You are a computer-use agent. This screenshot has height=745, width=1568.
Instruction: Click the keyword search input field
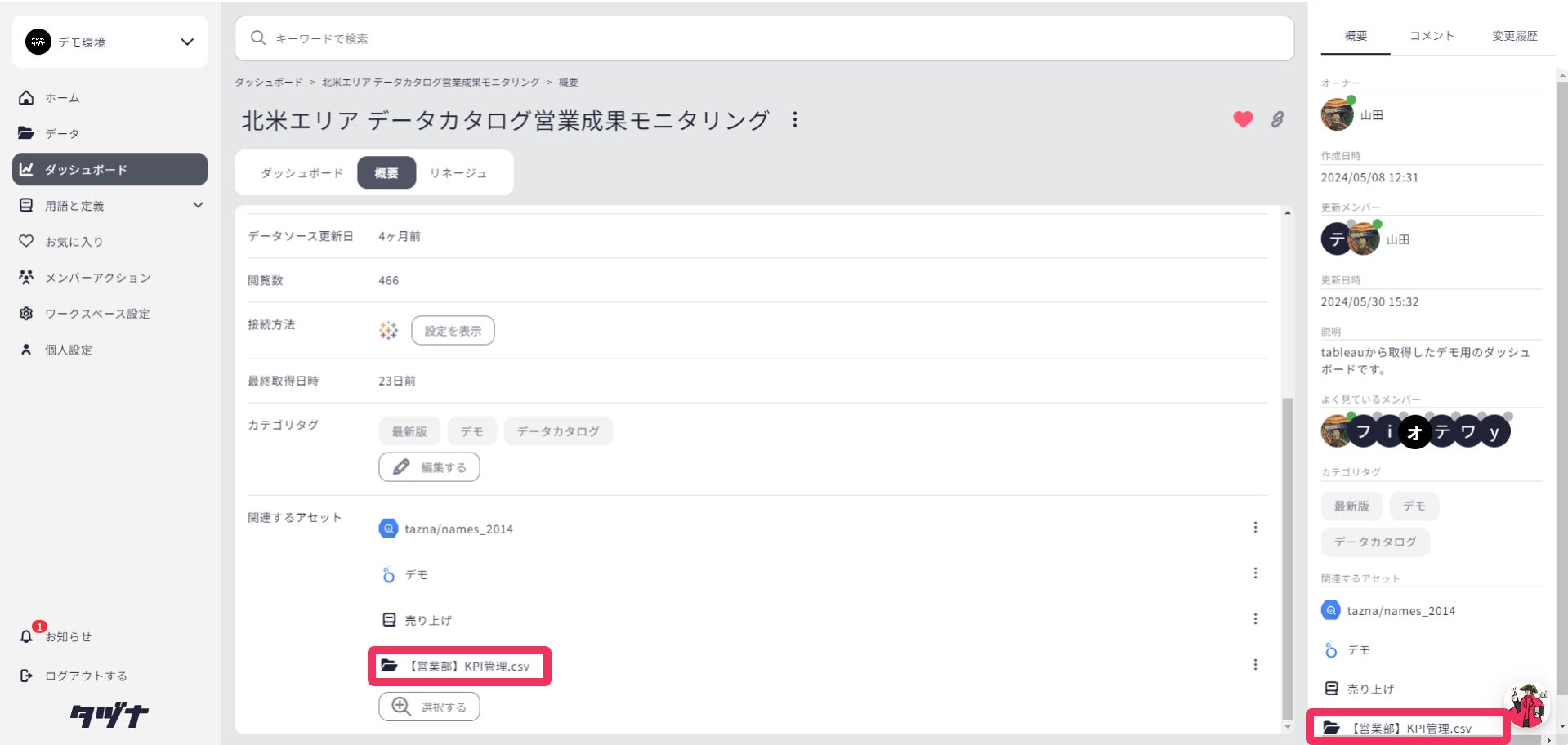pyautogui.click(x=764, y=38)
